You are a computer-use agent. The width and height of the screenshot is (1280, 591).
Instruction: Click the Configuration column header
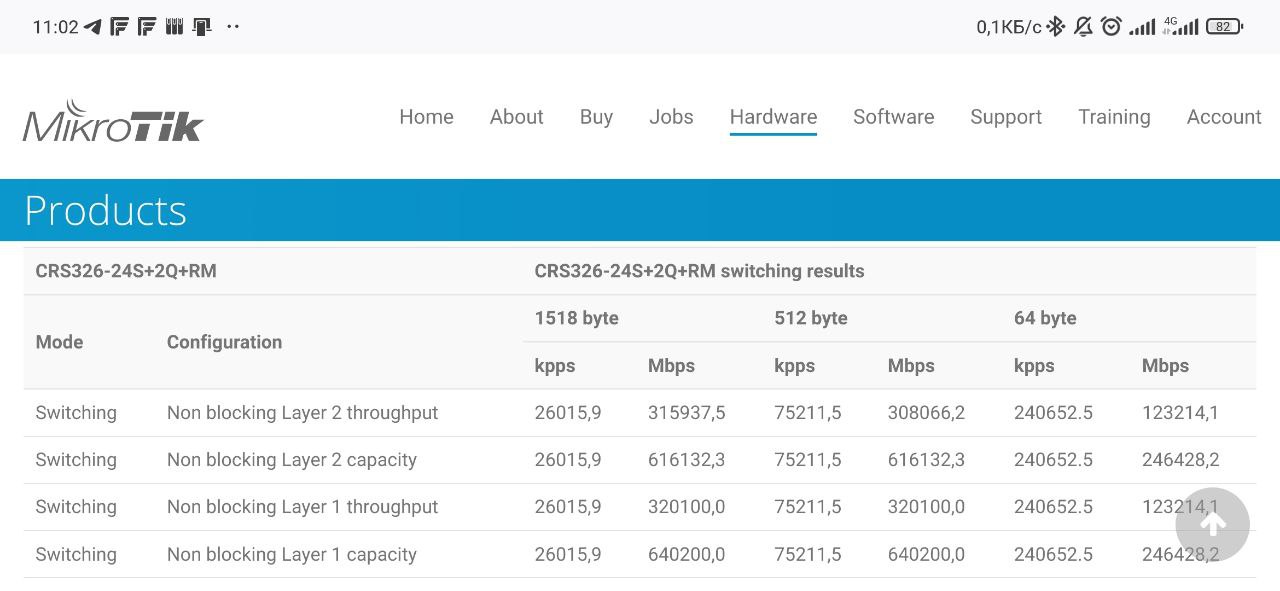tap(224, 342)
